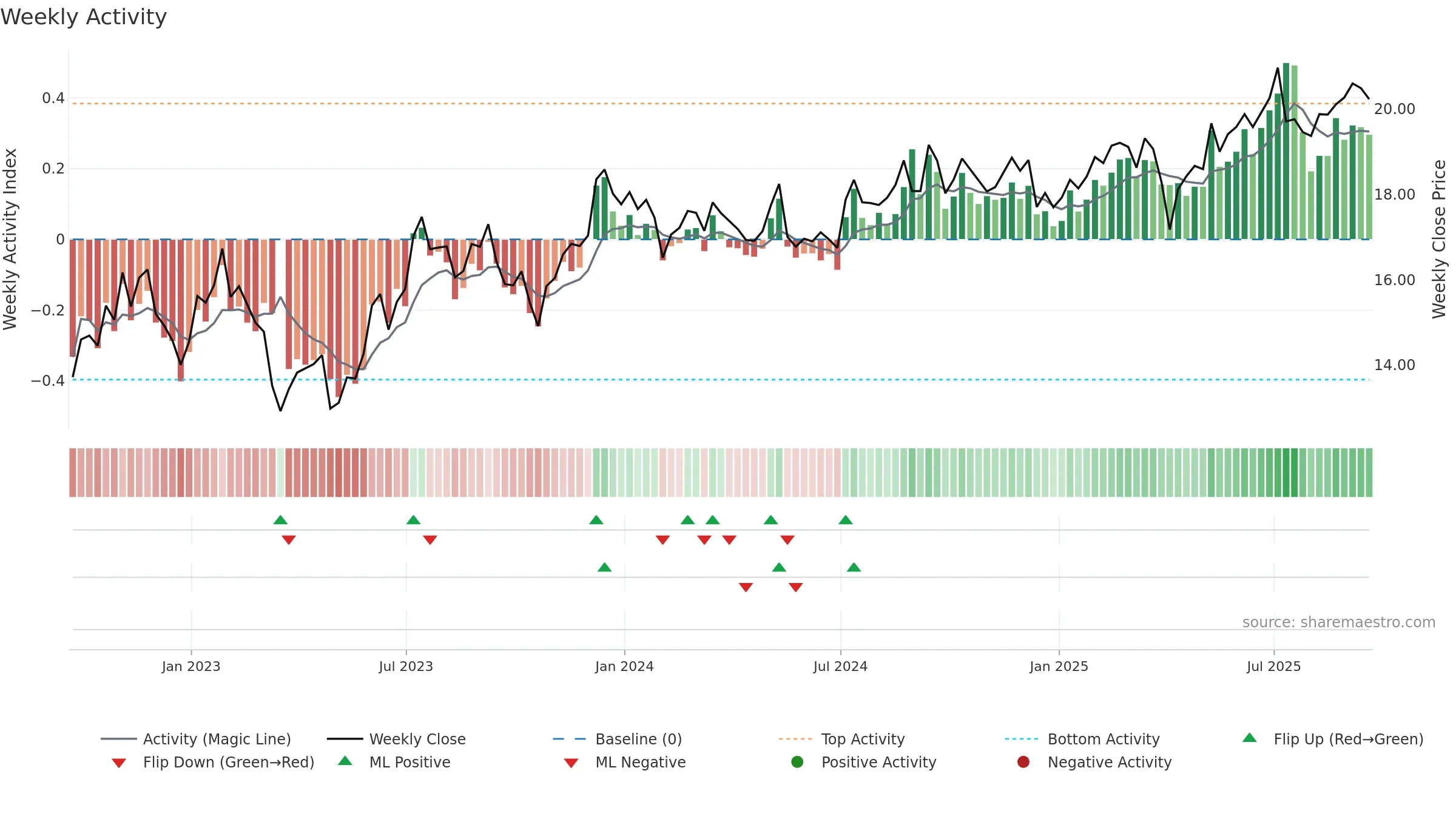Click the tallest dark green bar in Jul 2025
The image size is (1456, 819).
coord(1286,151)
